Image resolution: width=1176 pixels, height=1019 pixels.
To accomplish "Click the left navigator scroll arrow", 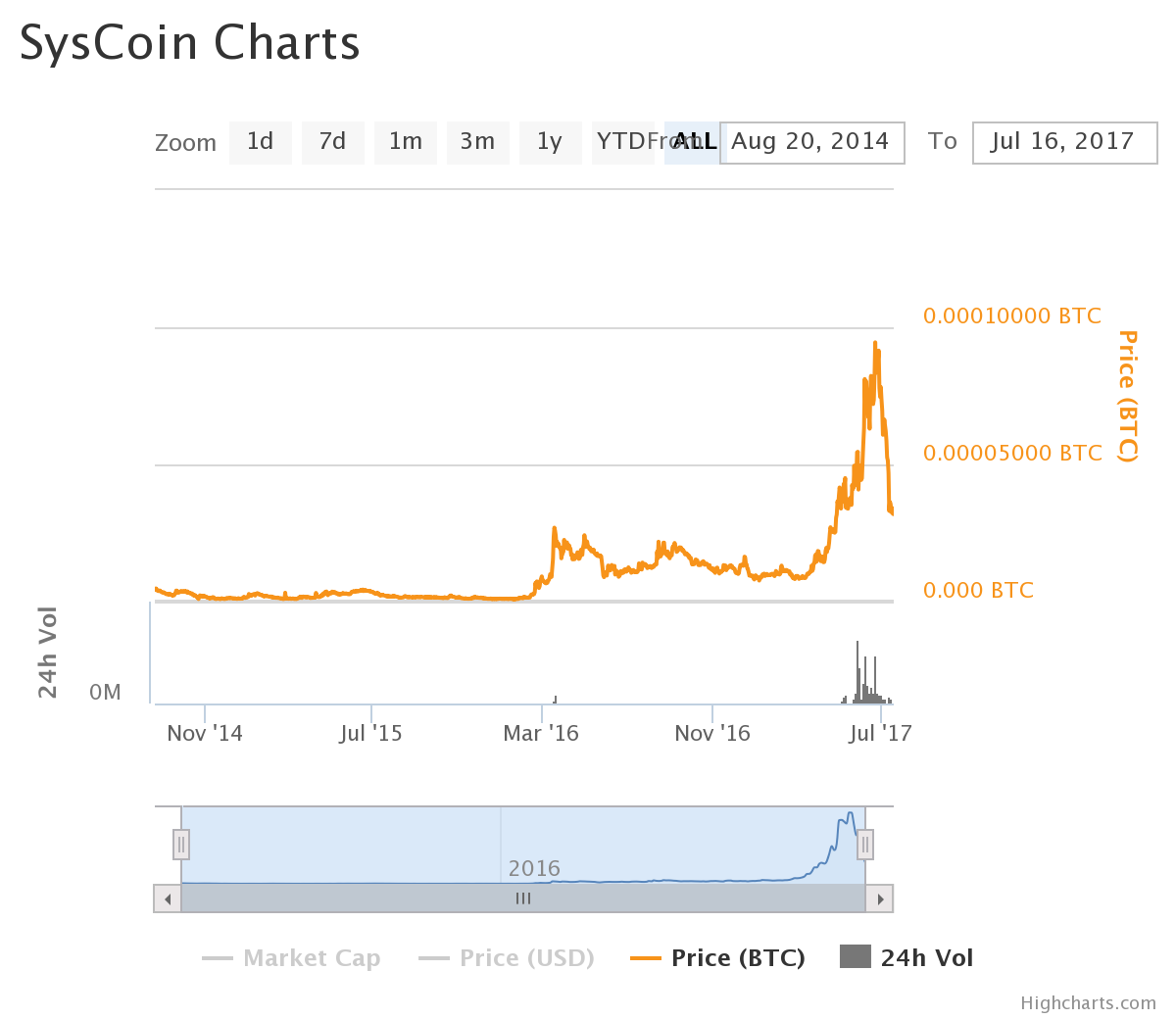I will tap(167, 898).
